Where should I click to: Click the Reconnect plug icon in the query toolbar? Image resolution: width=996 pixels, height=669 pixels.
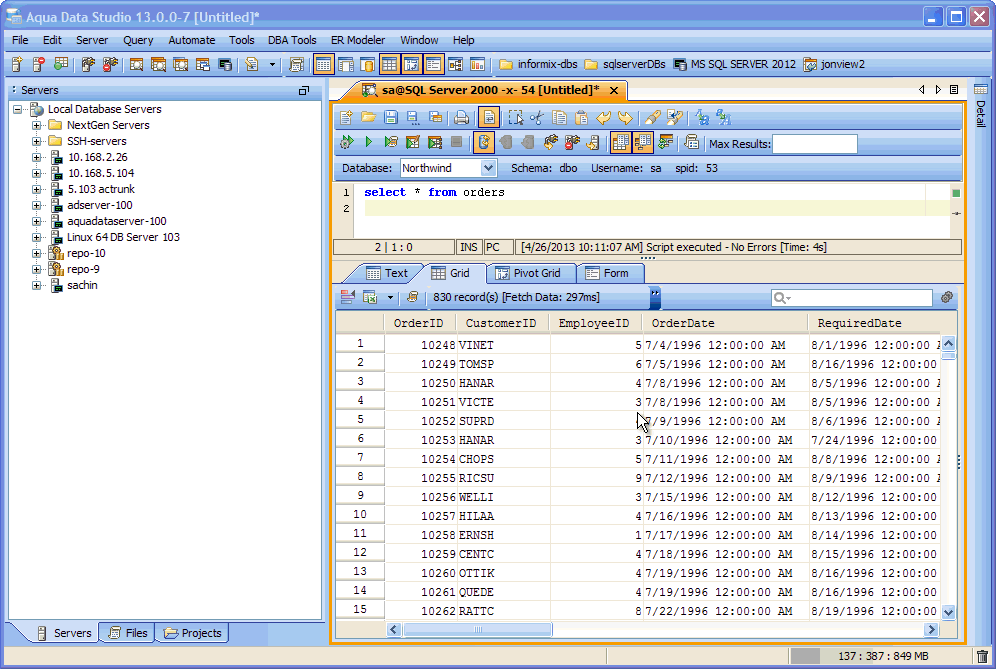click(x=550, y=142)
